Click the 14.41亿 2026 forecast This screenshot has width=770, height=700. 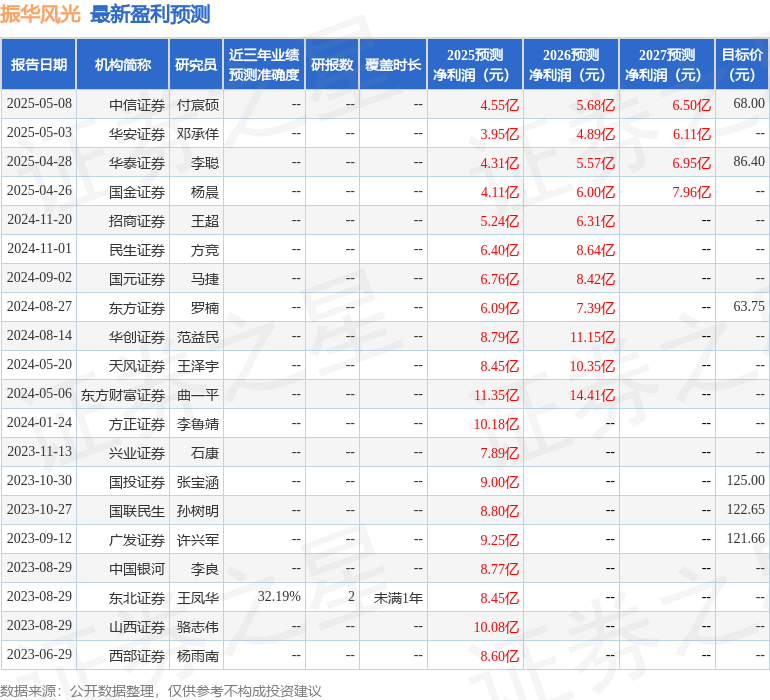[x=592, y=395]
